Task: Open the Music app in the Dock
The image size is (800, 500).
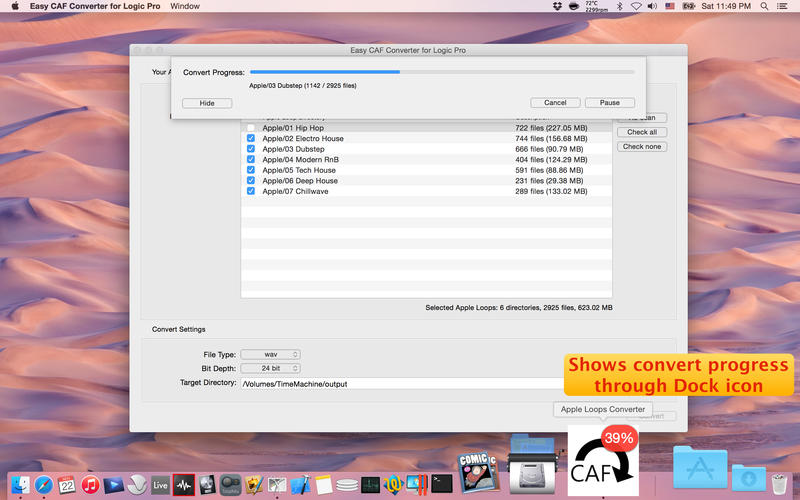Action: coord(91,484)
